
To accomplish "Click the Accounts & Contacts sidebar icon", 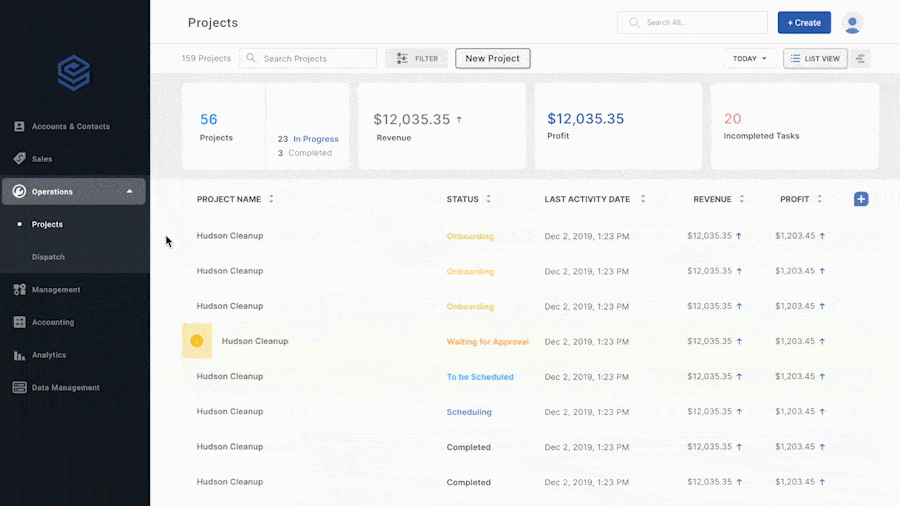I will coord(19,127).
